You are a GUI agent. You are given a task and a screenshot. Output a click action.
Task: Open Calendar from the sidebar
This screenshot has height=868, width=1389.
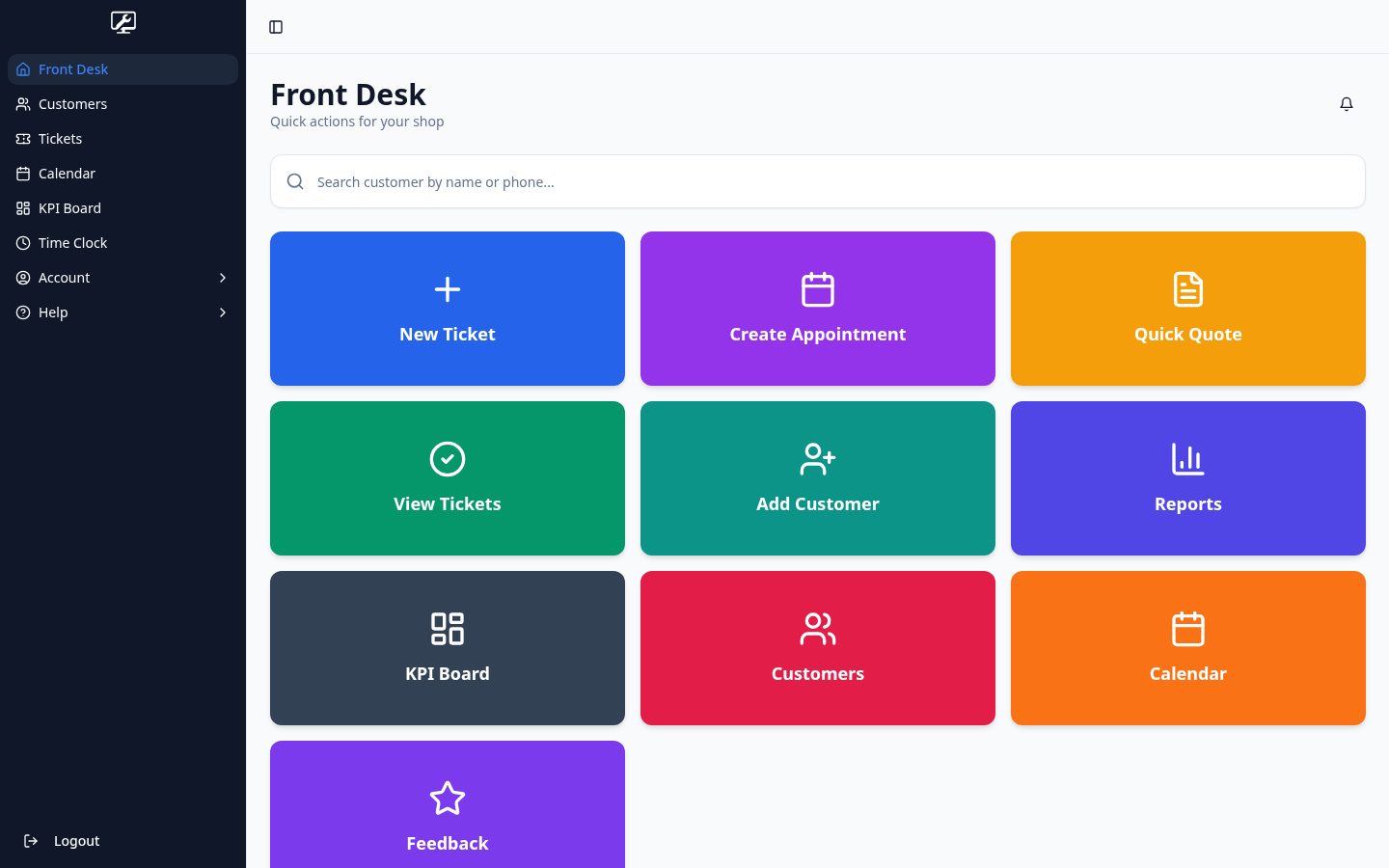point(123,174)
